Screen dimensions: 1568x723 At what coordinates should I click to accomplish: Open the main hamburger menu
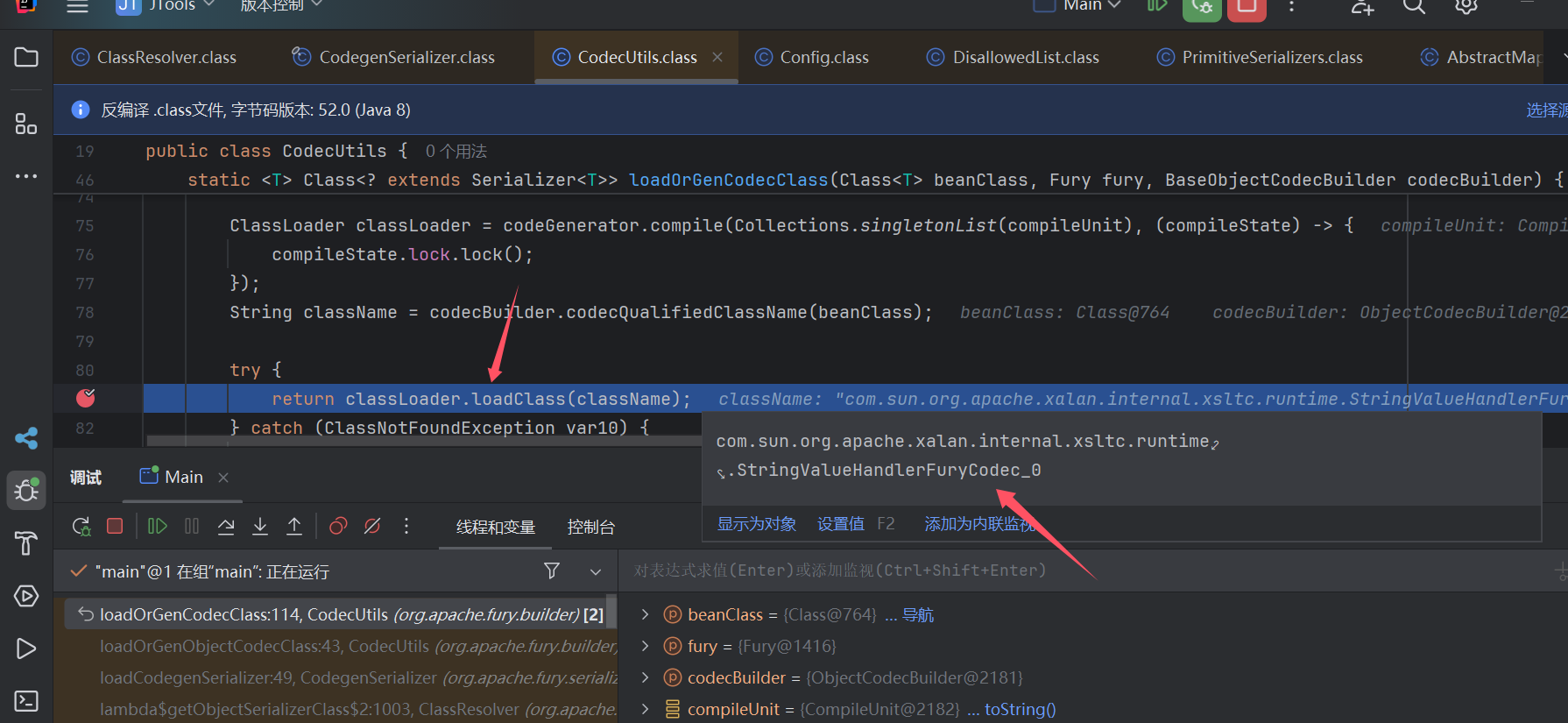click(78, 6)
